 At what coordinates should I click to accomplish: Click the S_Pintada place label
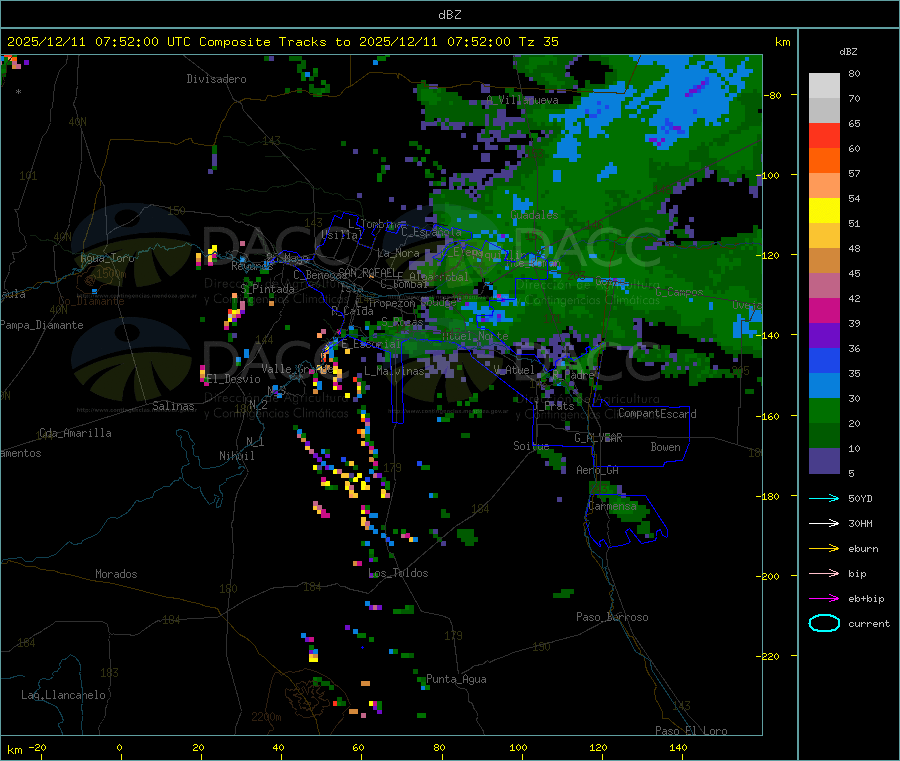pyautogui.click(x=267, y=289)
